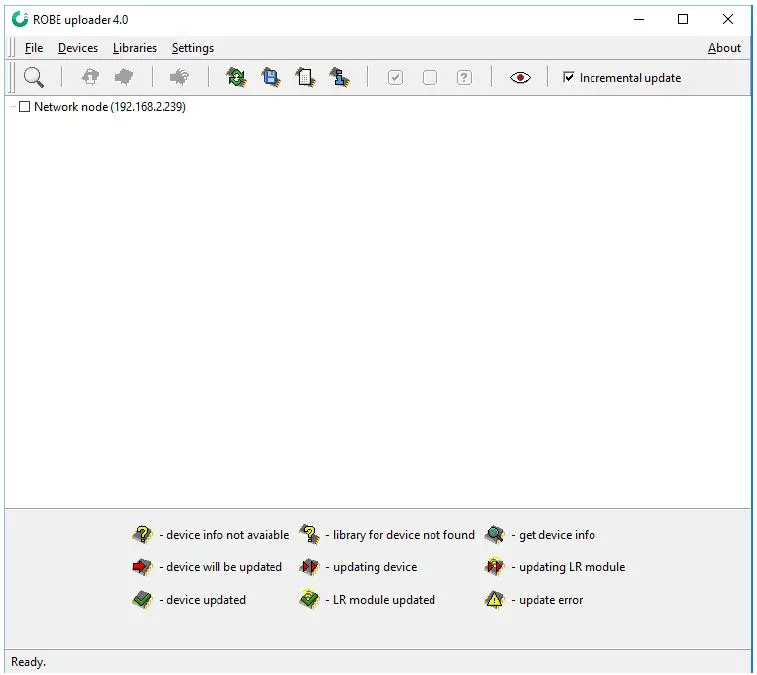The image size is (757, 675).
Task: Open the File menu
Action: pyautogui.click(x=34, y=48)
